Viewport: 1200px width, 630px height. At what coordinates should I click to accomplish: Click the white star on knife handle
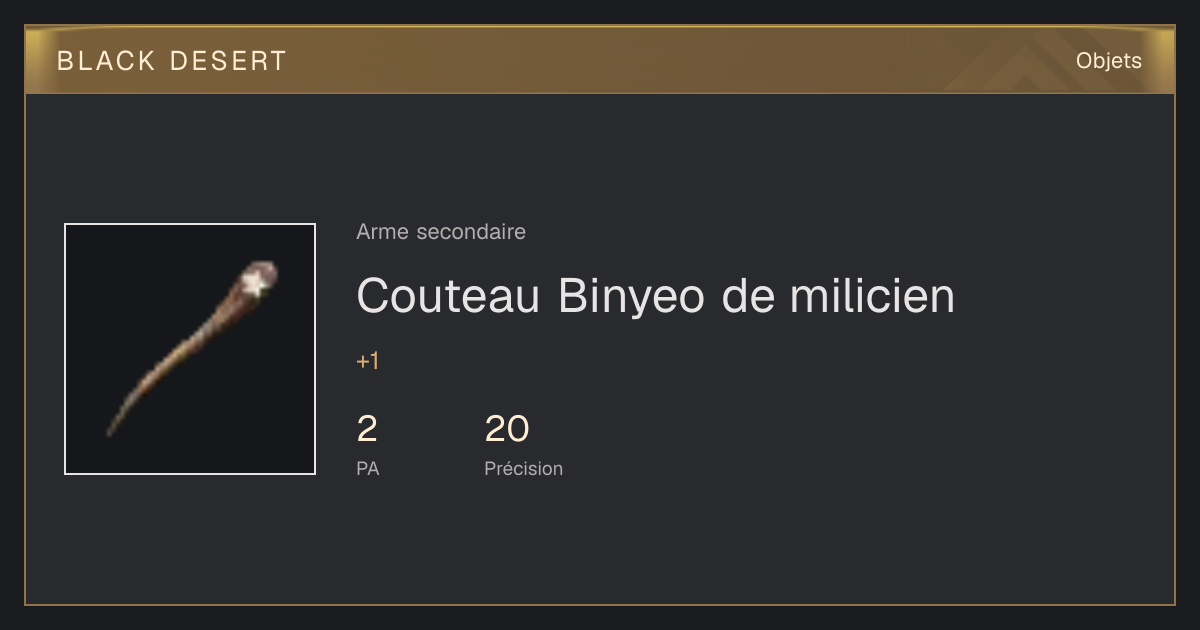pyautogui.click(x=256, y=284)
